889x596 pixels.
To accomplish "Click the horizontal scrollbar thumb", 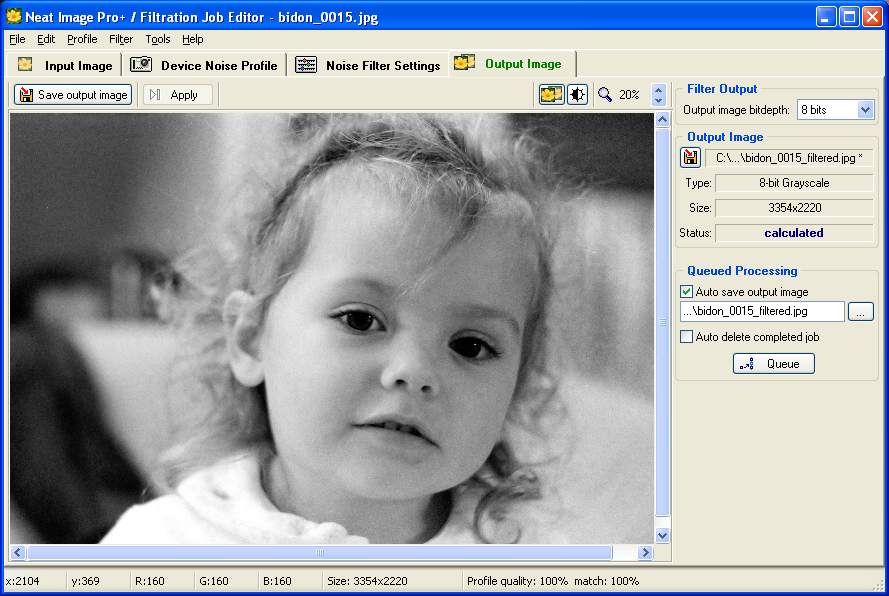I will point(320,552).
